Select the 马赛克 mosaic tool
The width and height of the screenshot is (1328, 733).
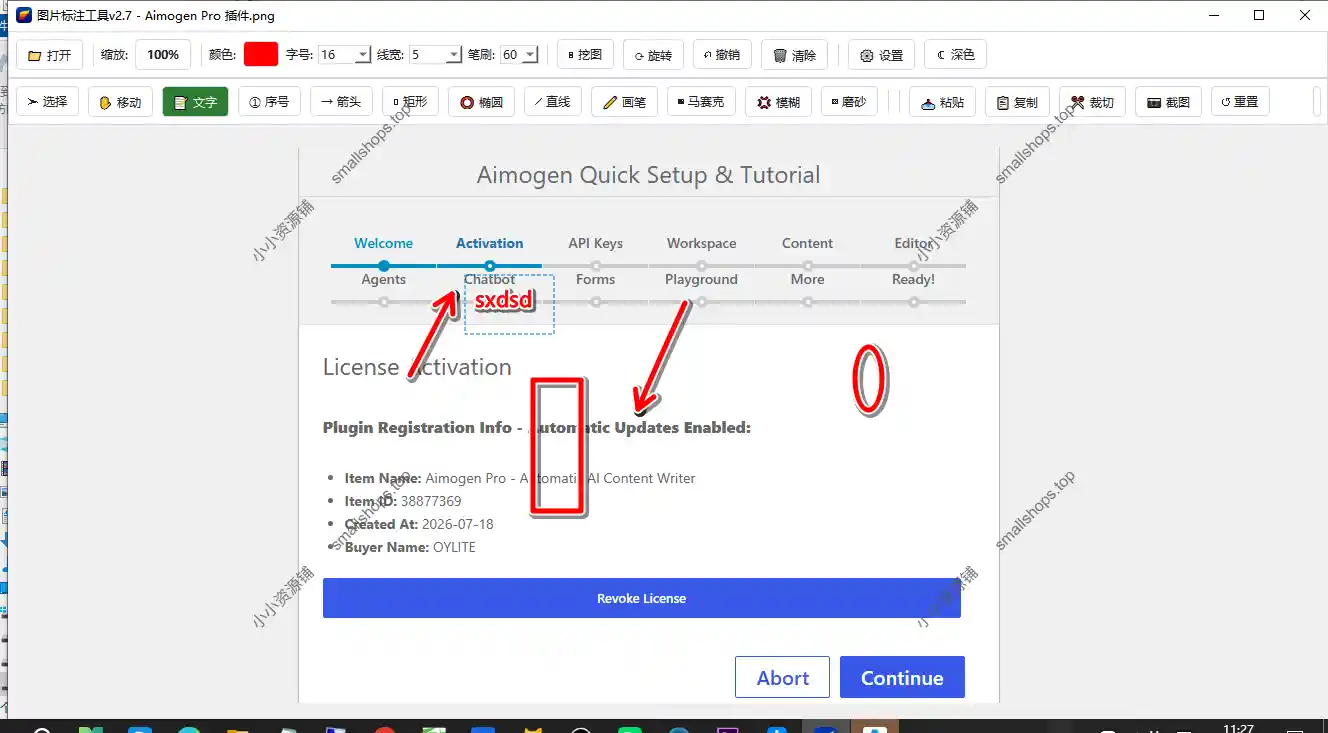pos(701,102)
